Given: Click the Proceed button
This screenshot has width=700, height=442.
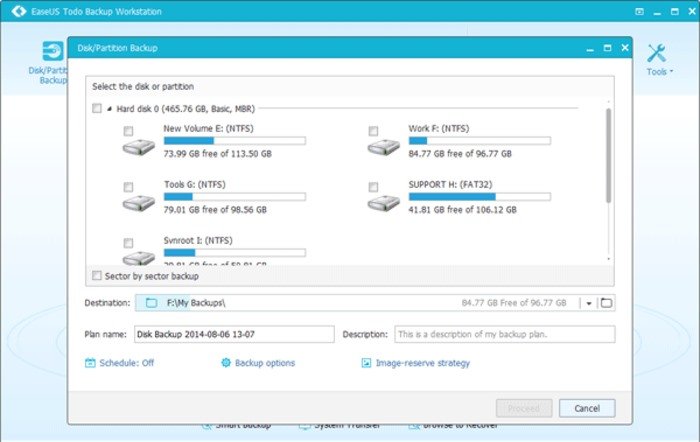Looking at the screenshot, I should coord(524,408).
